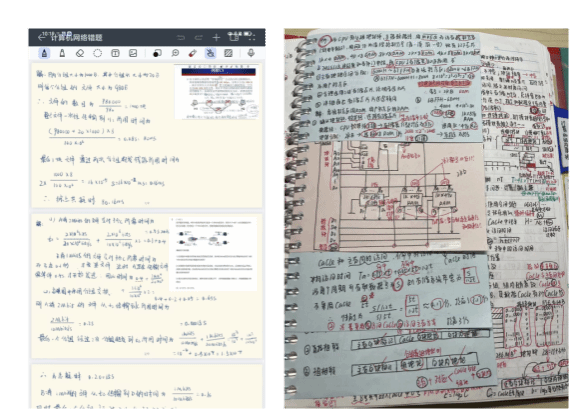This screenshot has height=418, width=578.
Task: Open the more options grid menu
Action: coord(252,37)
